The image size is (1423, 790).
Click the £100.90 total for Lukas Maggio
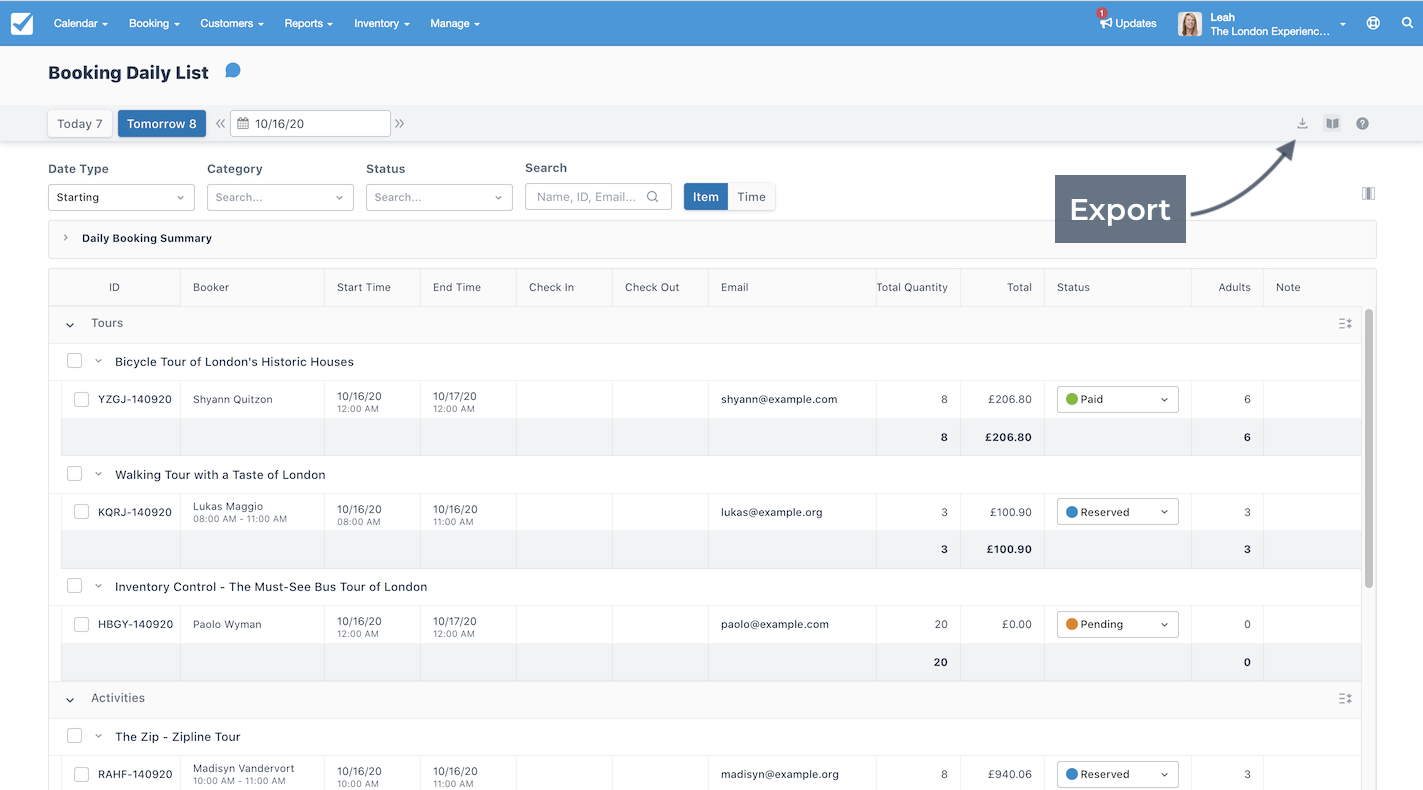pos(1011,512)
